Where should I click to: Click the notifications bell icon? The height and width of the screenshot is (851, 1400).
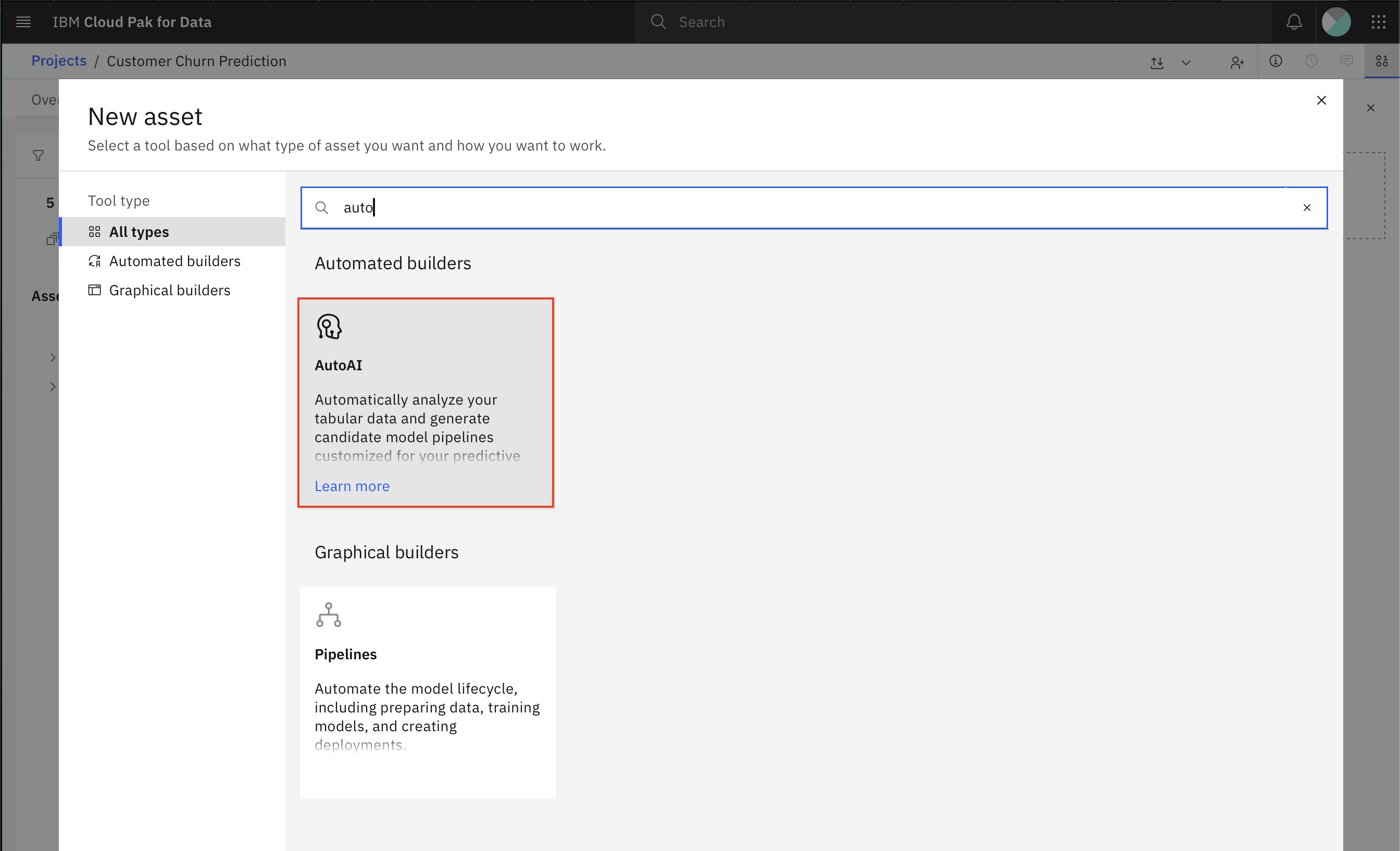tap(1294, 21)
